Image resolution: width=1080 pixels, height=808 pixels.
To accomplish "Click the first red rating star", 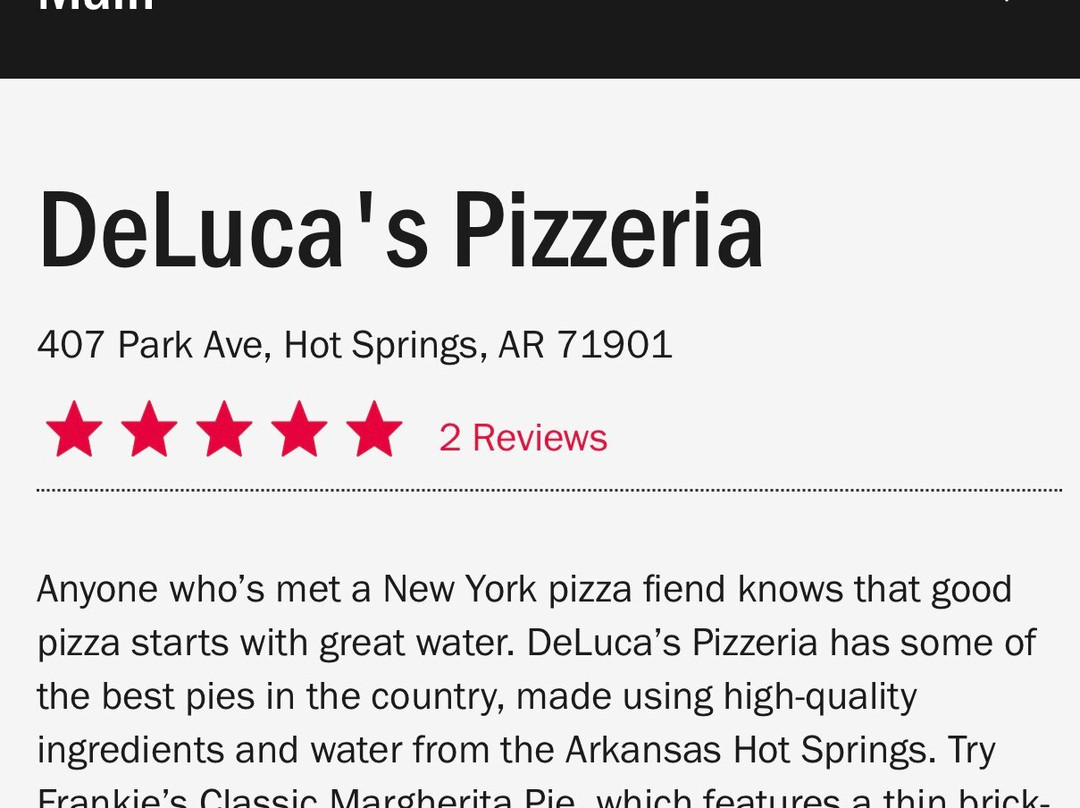I will tap(74, 430).
